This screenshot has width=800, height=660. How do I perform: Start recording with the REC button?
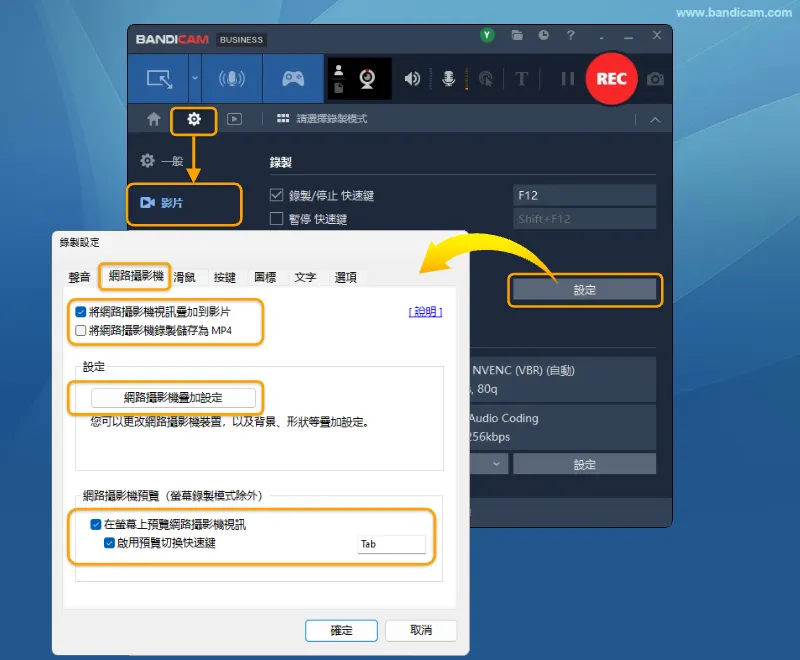[611, 79]
